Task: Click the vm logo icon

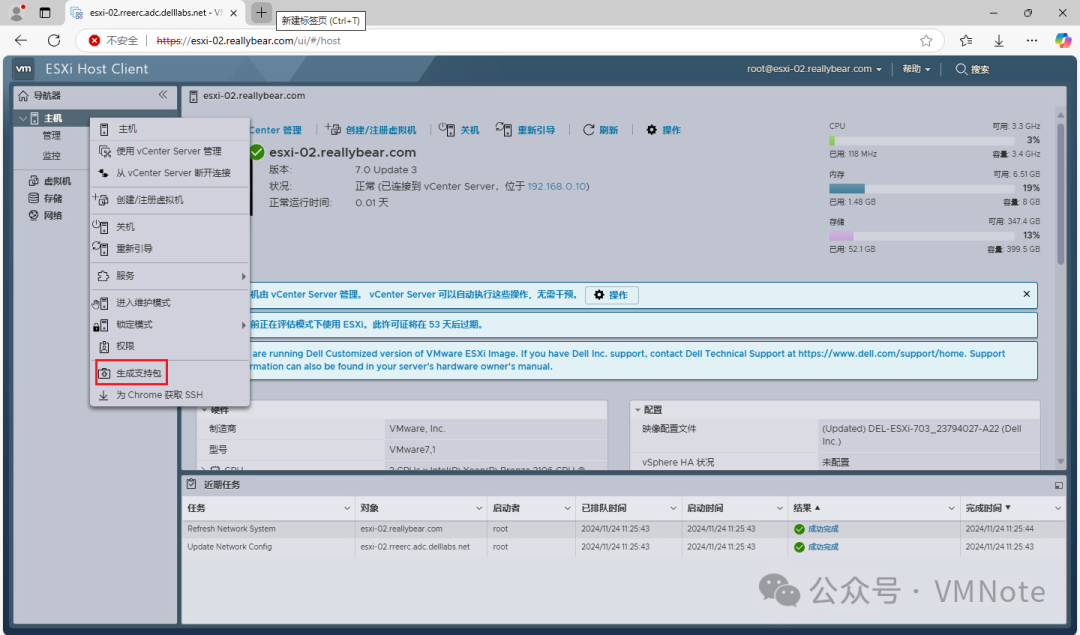Action: (x=23, y=68)
